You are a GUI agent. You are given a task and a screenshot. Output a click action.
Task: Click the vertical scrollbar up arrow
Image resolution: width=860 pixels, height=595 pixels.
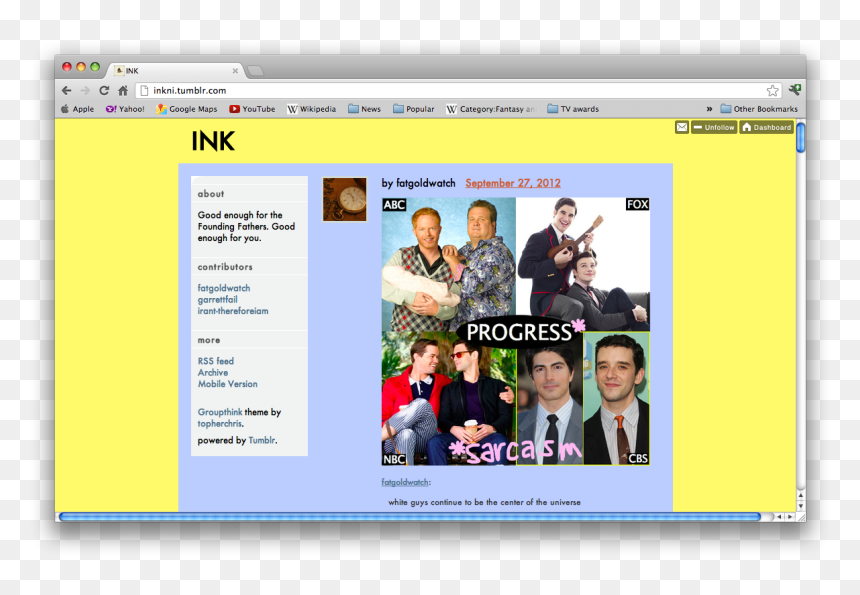pos(801,495)
